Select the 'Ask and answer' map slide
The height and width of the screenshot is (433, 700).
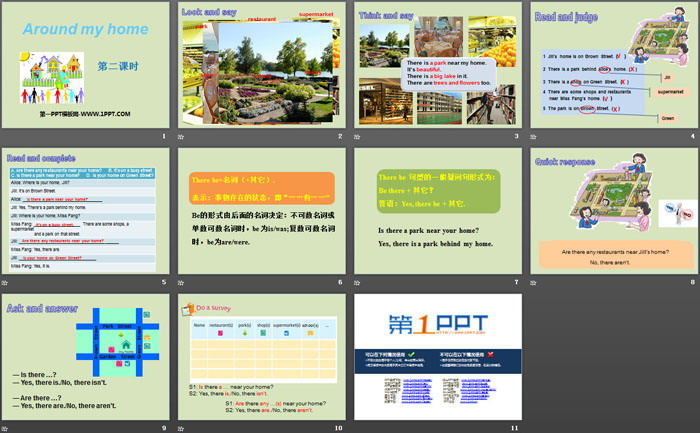[x=85, y=356]
